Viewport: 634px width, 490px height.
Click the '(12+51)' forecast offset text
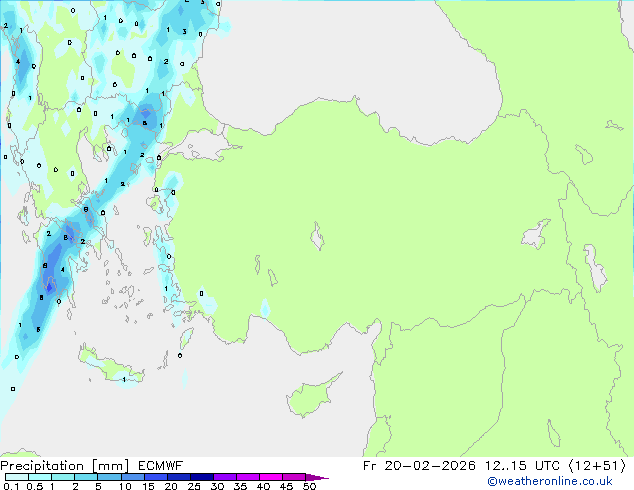[597, 466]
